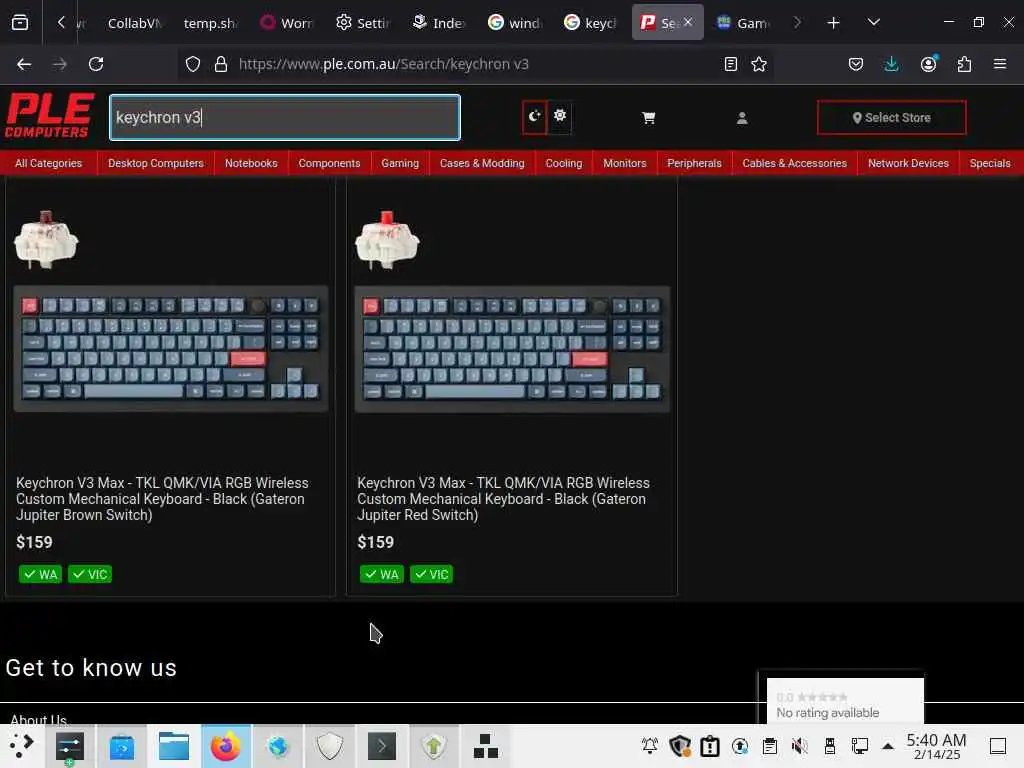The image size is (1024, 768).
Task: Open a new browser tab
Action: coord(833,23)
